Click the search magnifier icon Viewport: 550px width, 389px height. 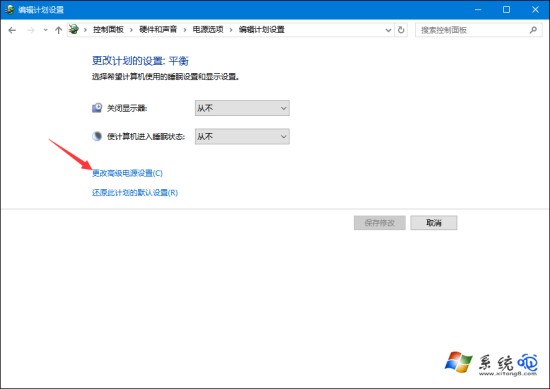click(x=533, y=30)
